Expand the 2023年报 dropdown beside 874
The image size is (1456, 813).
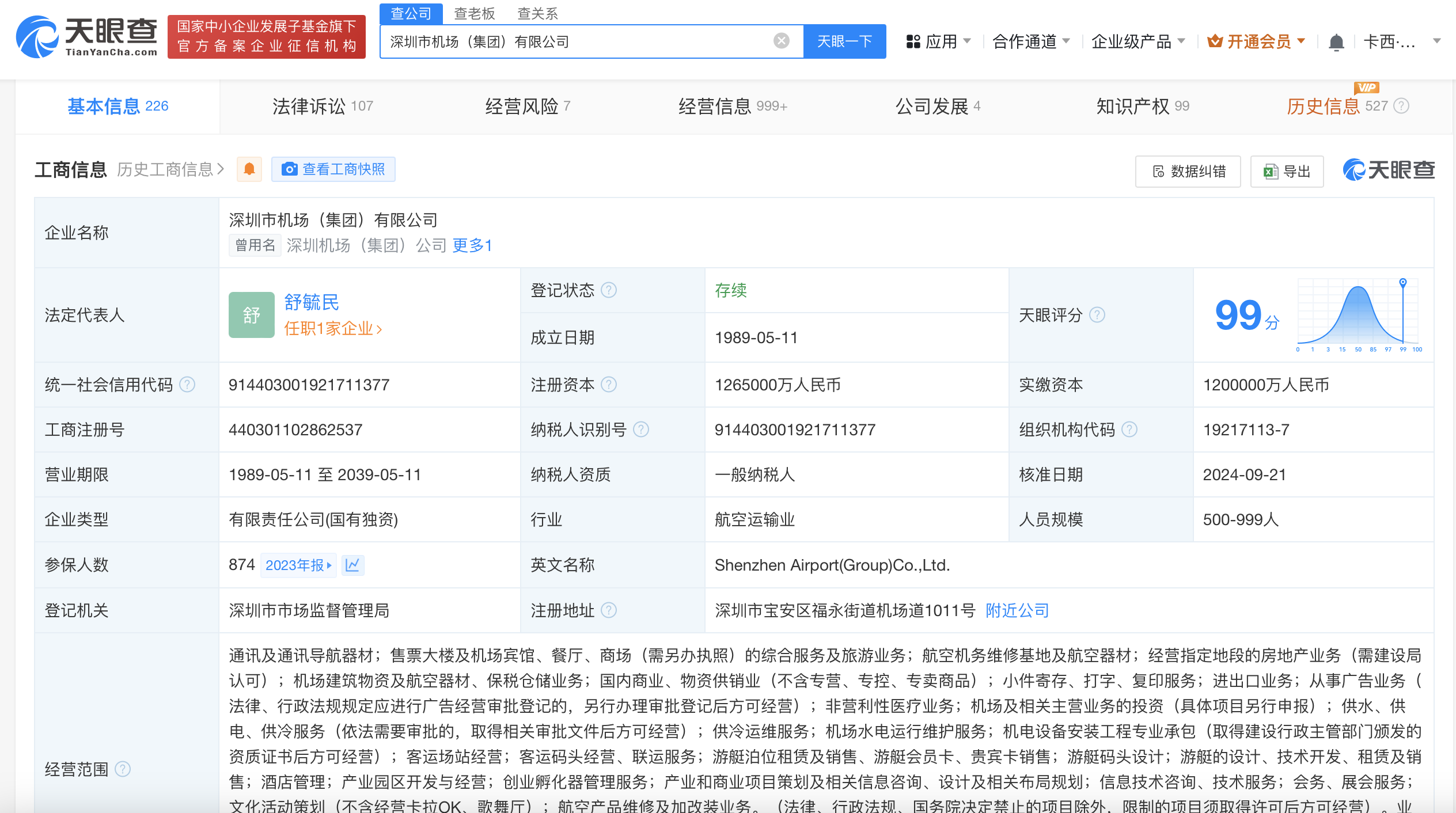(x=298, y=565)
